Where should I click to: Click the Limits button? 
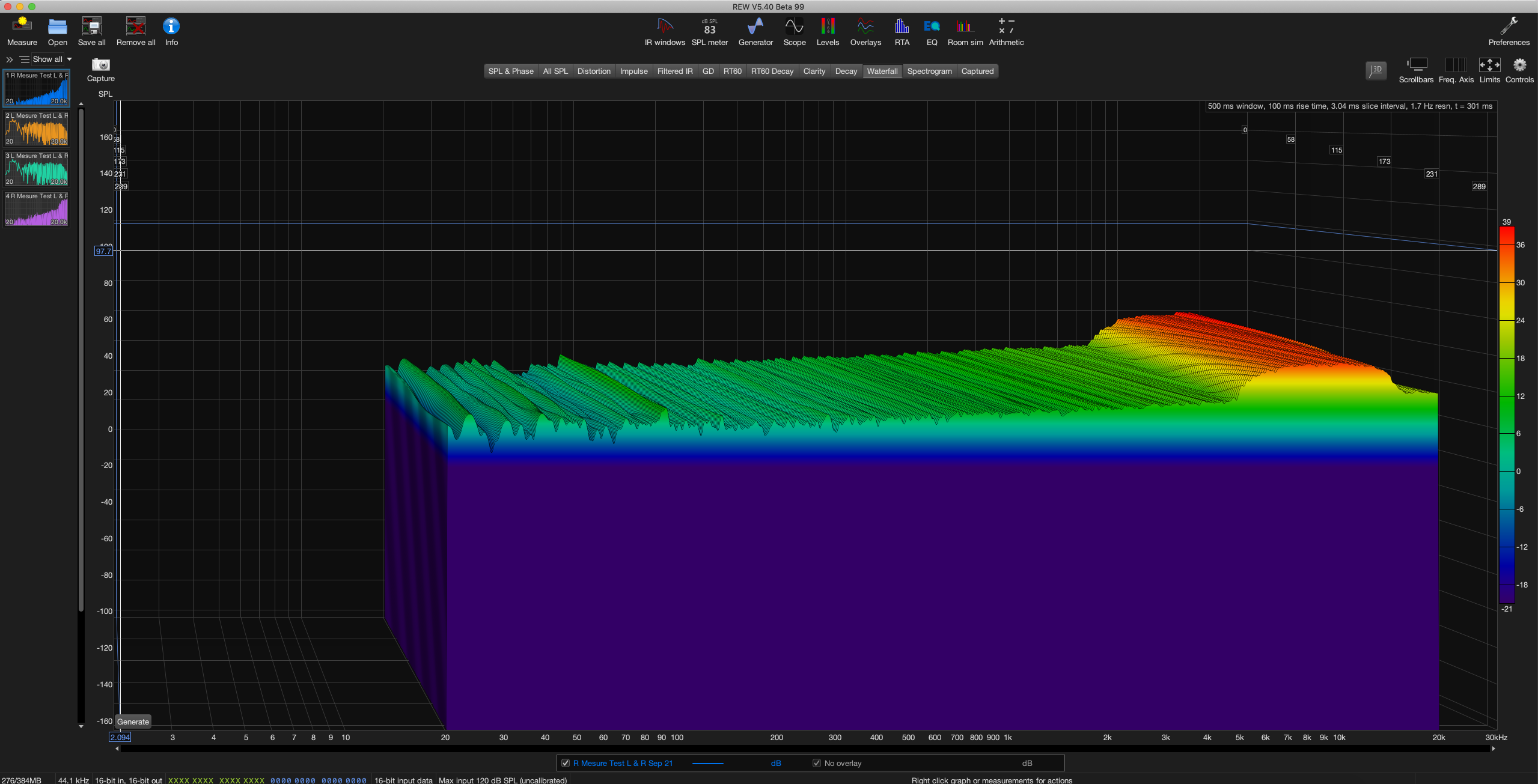click(1489, 65)
